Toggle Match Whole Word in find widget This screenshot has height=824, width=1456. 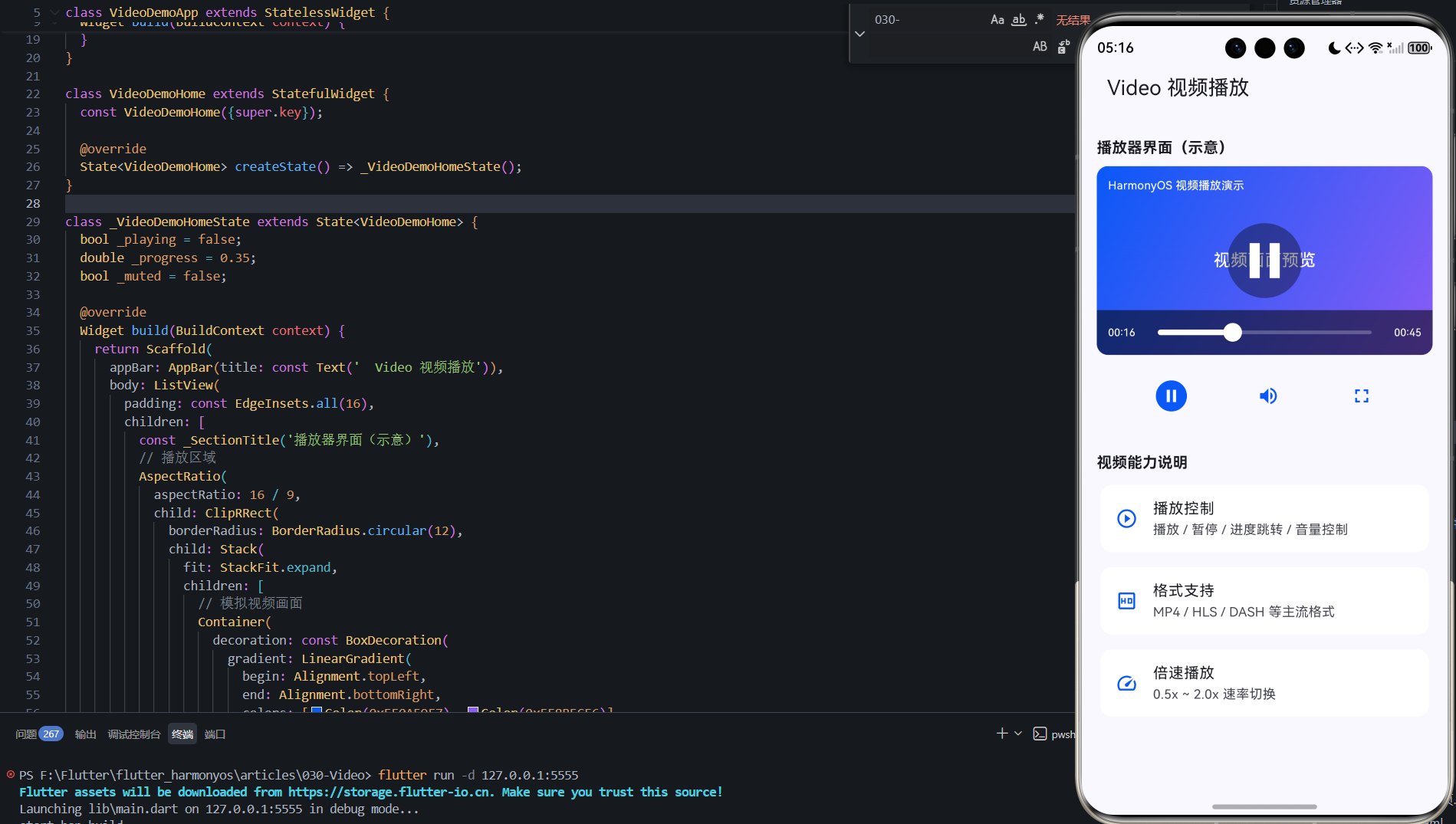[1019, 20]
